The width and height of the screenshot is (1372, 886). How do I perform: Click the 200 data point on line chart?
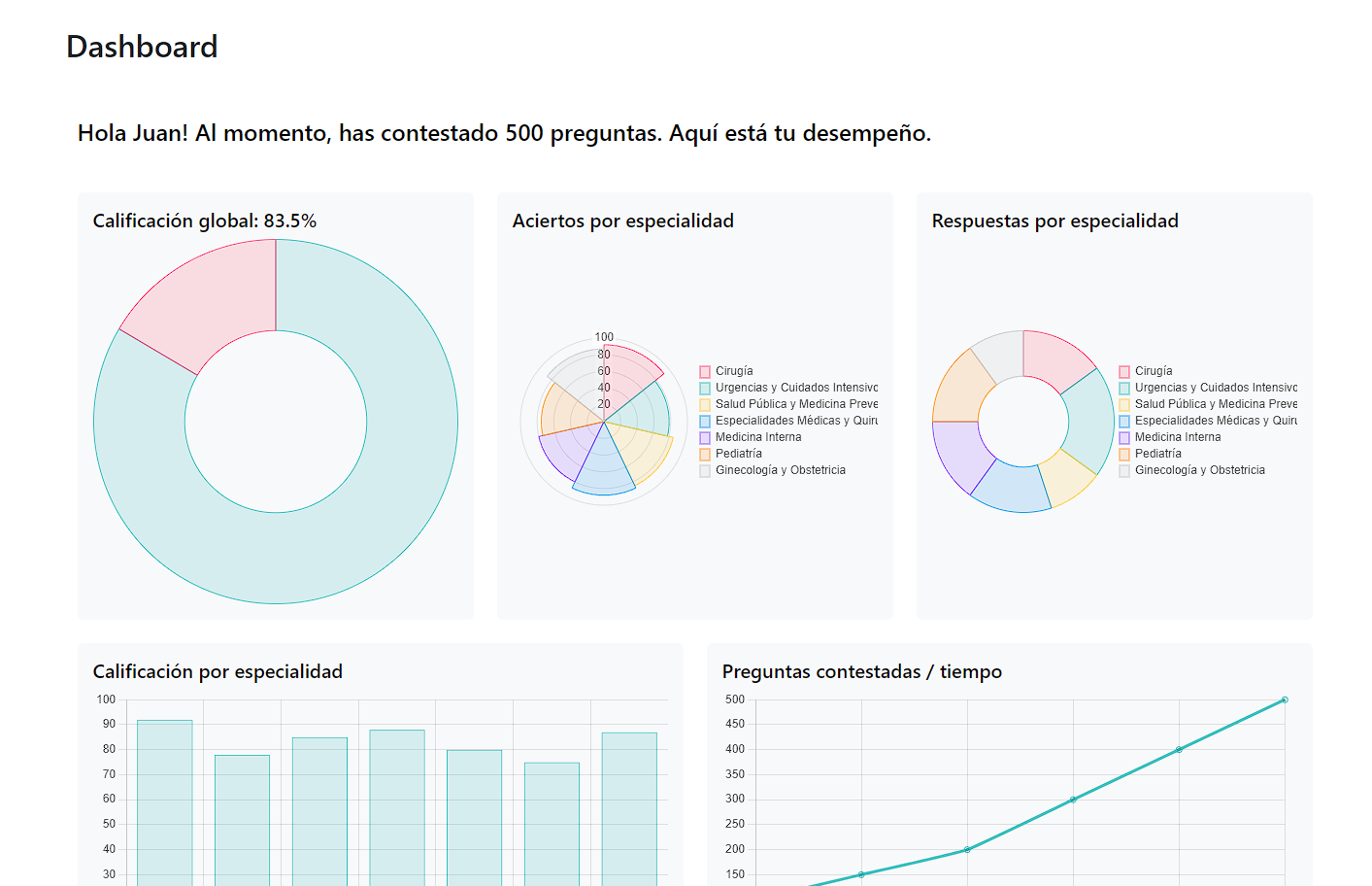click(x=967, y=849)
